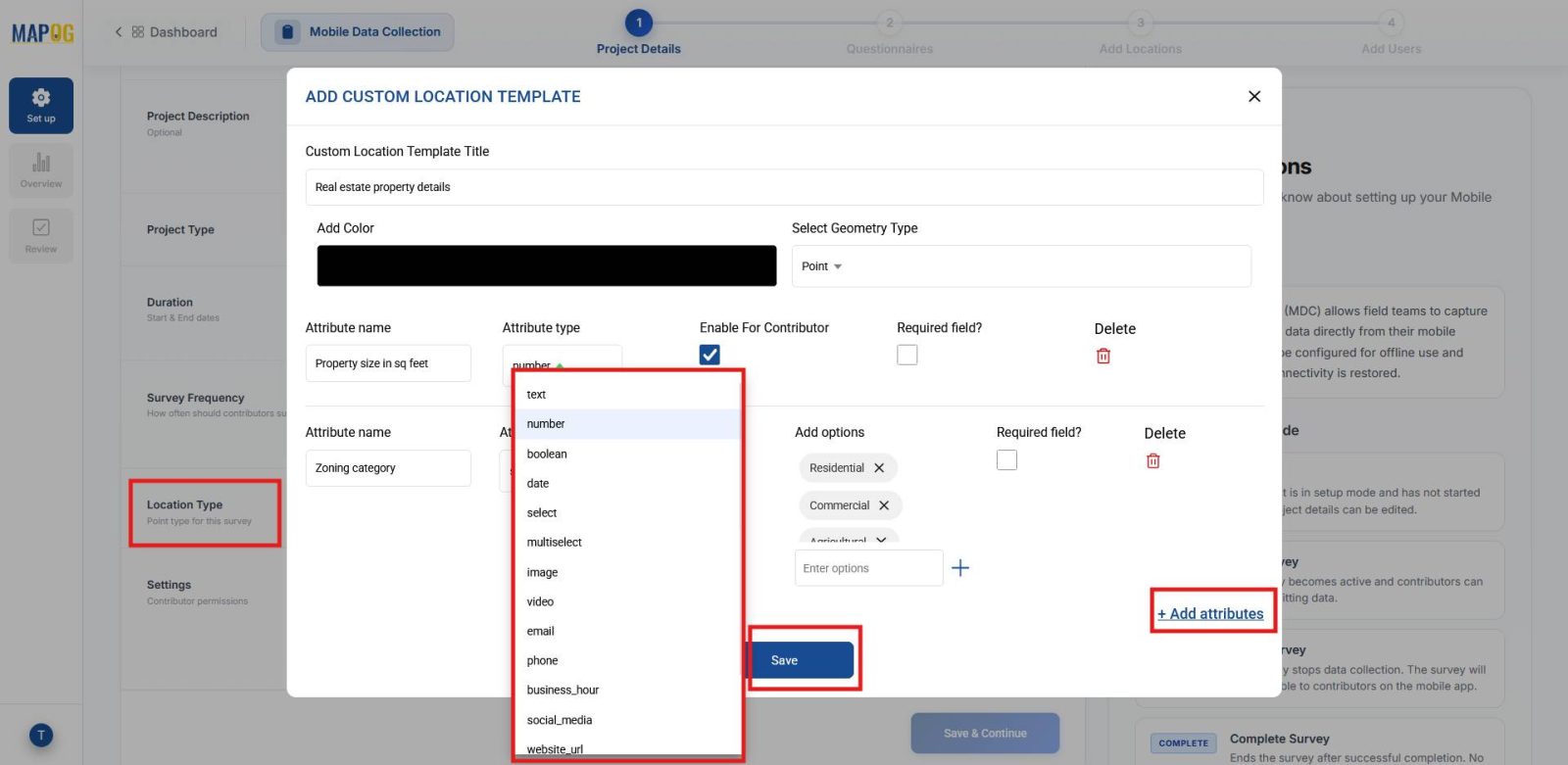
Task: Pick a color from black swatch
Action: [546, 265]
